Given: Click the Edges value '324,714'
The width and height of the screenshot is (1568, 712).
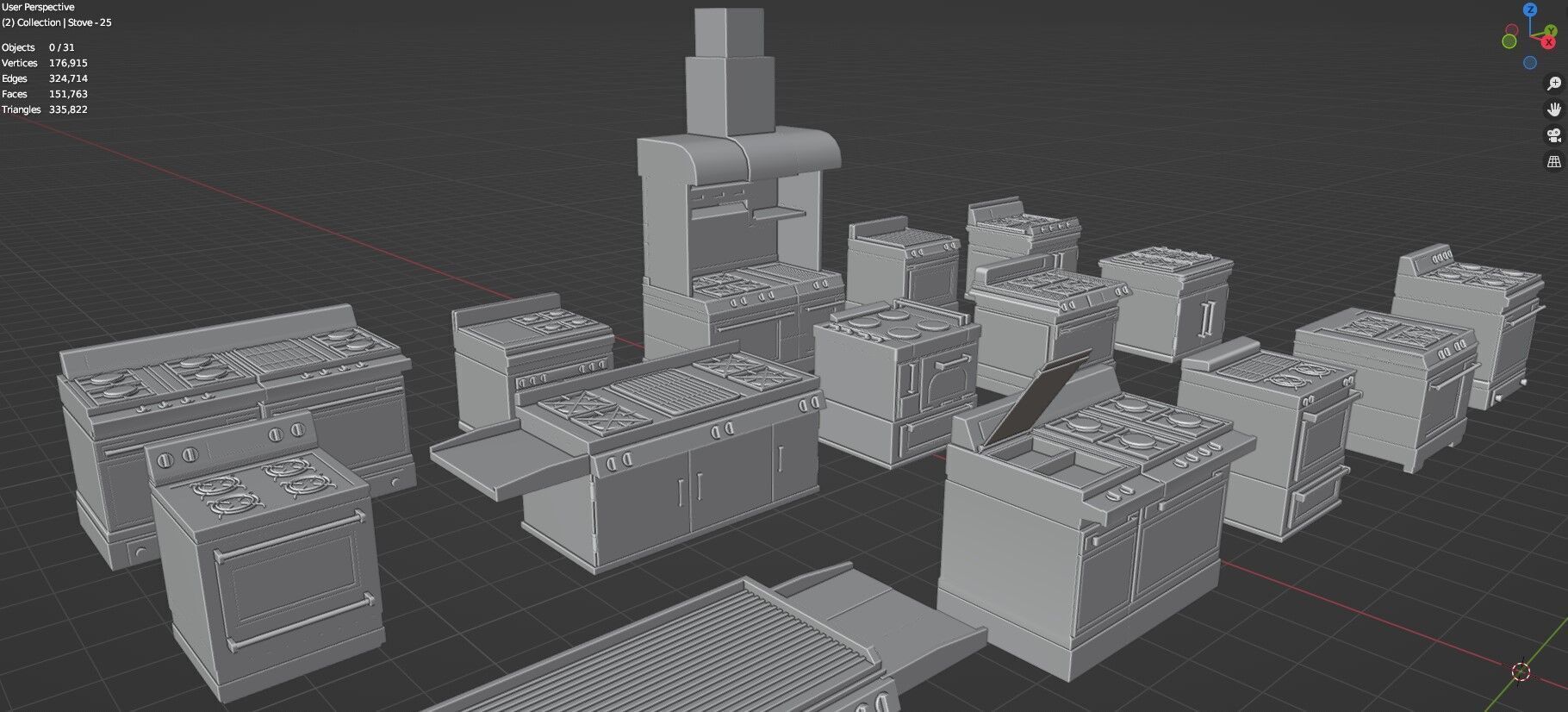Looking at the screenshot, I should [68, 78].
